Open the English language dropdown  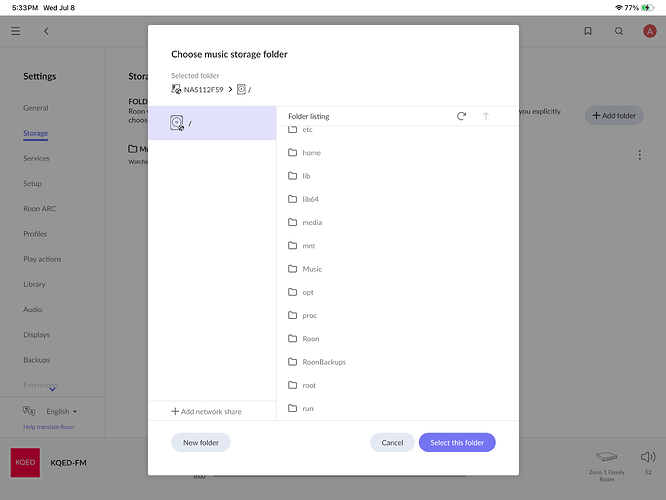coord(62,411)
